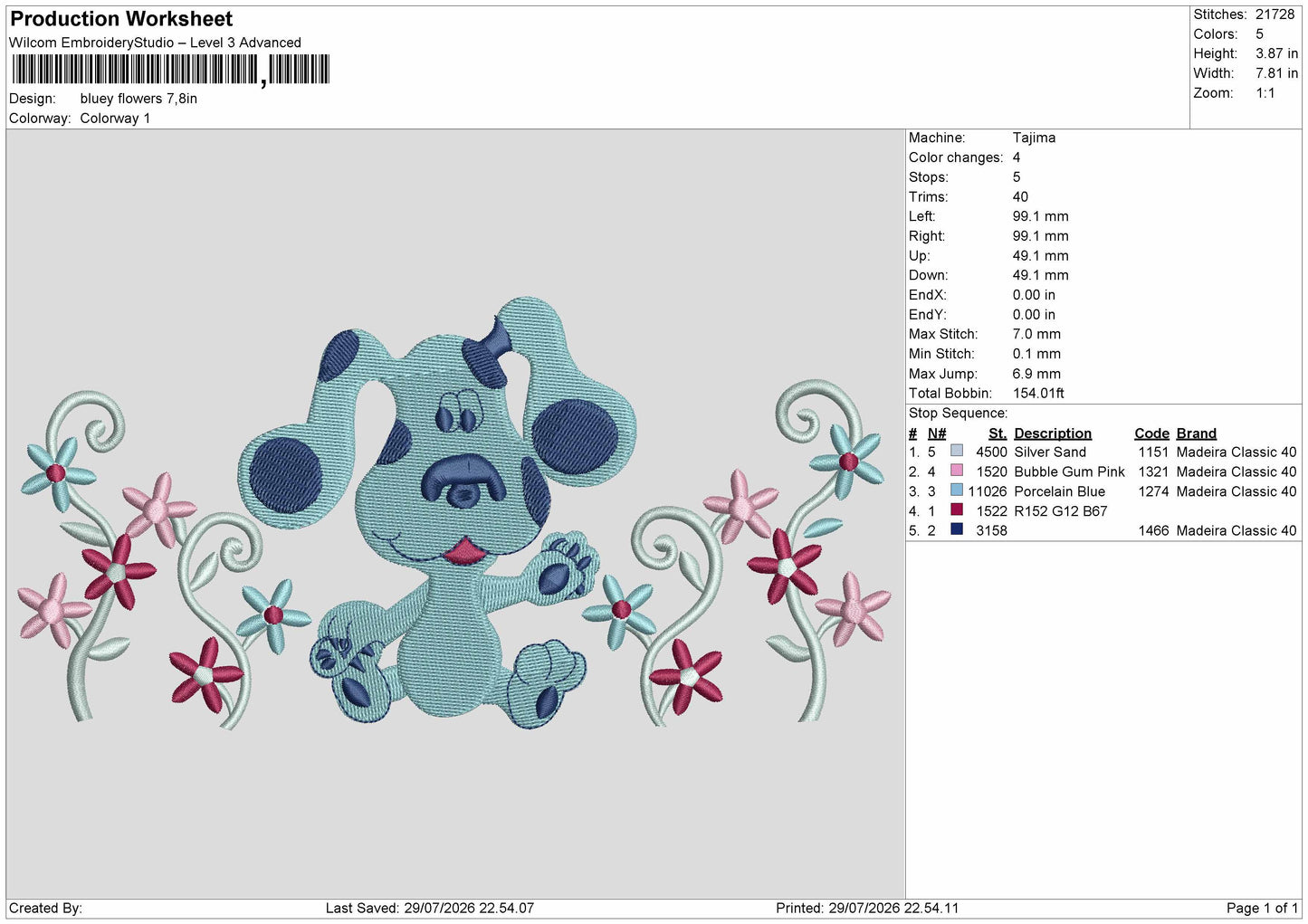
Task: Click the Production Worksheet title
Action: tap(121, 19)
